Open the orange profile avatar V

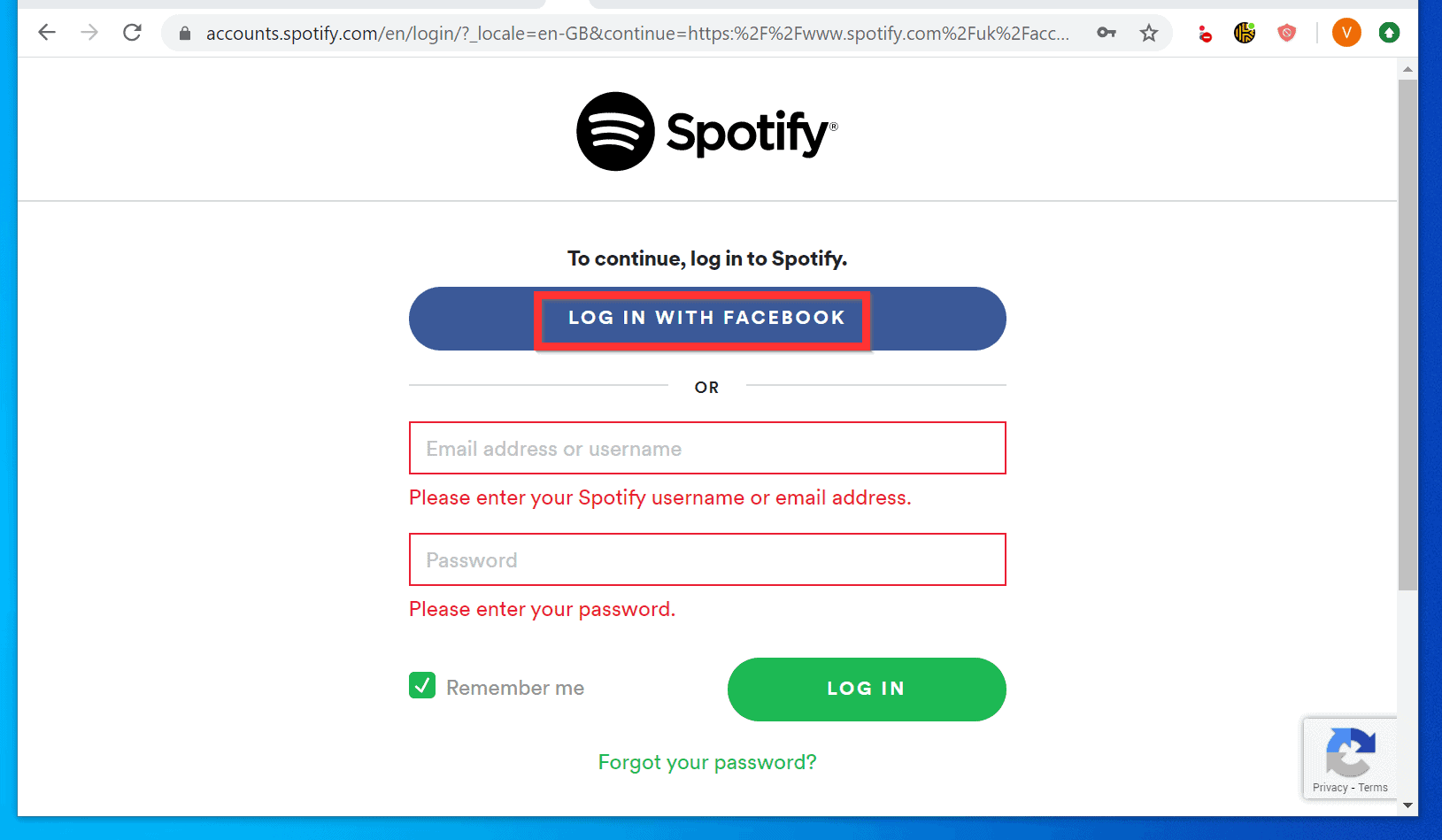[x=1346, y=33]
